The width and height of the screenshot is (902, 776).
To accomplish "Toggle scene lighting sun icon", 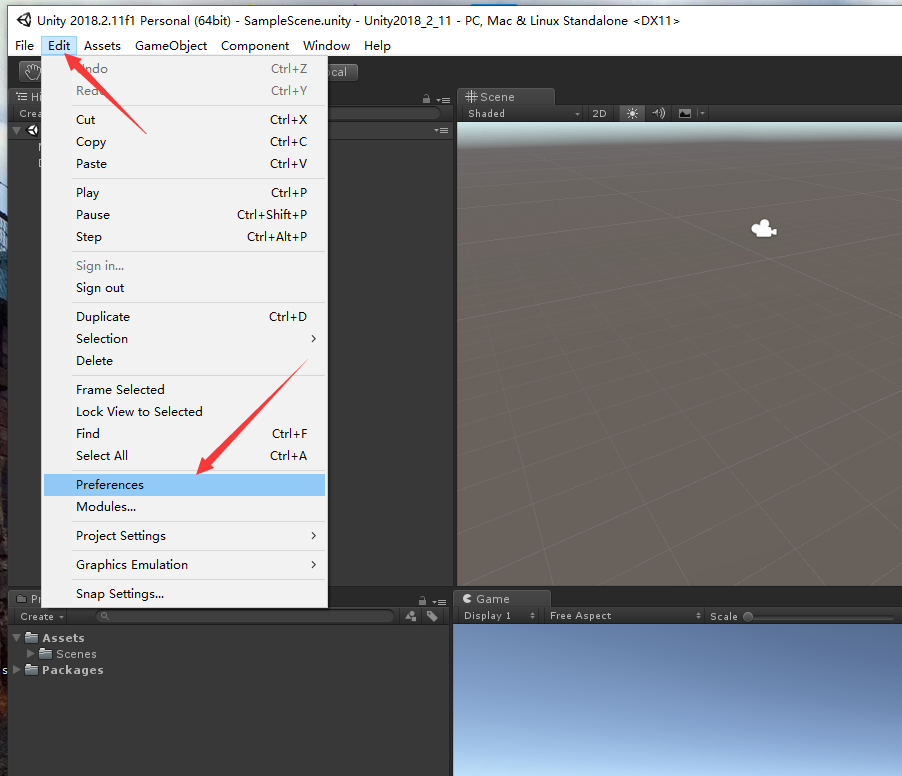I will click(x=632, y=113).
